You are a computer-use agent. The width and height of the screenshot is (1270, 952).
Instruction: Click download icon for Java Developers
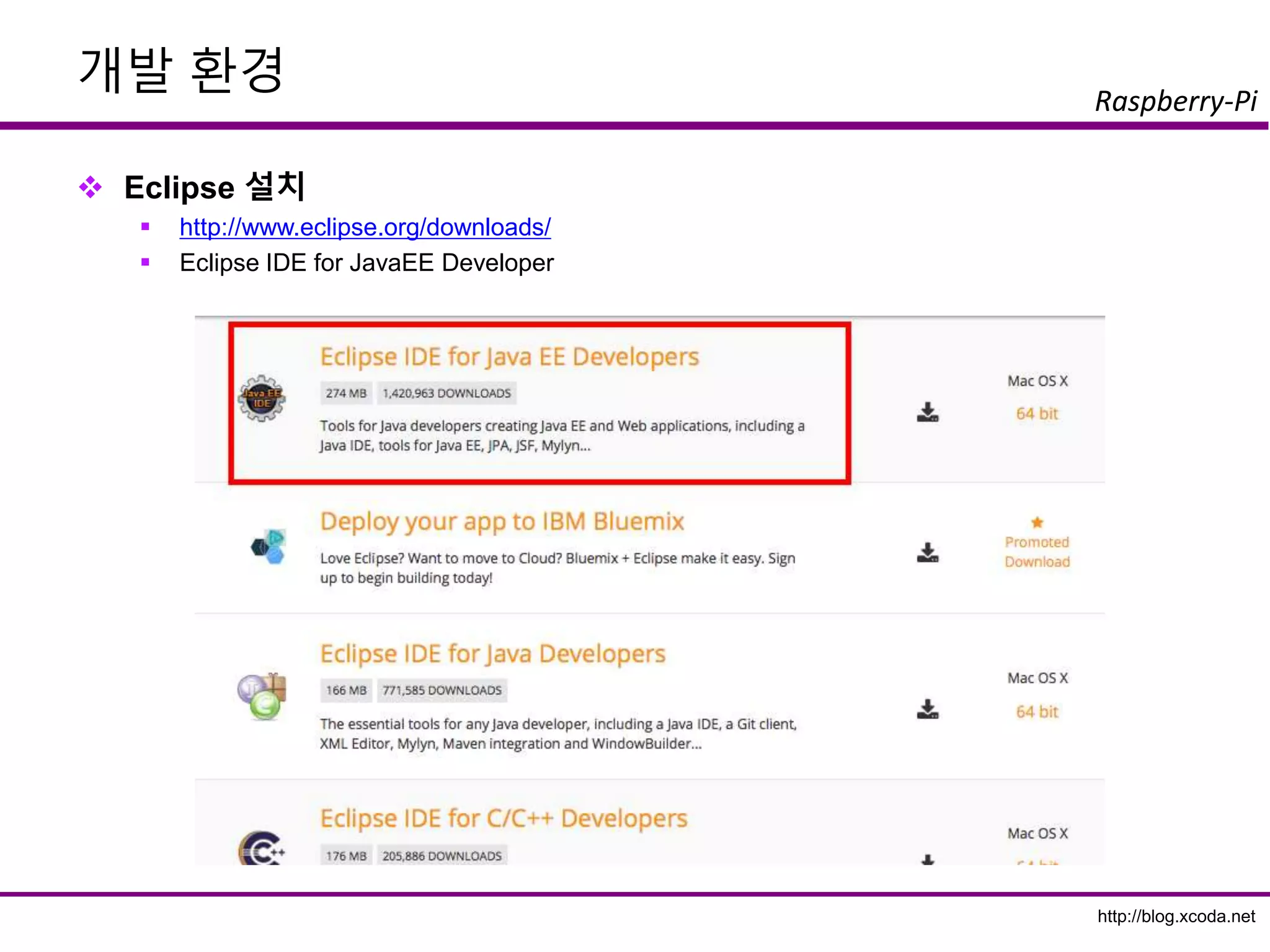[x=928, y=709]
